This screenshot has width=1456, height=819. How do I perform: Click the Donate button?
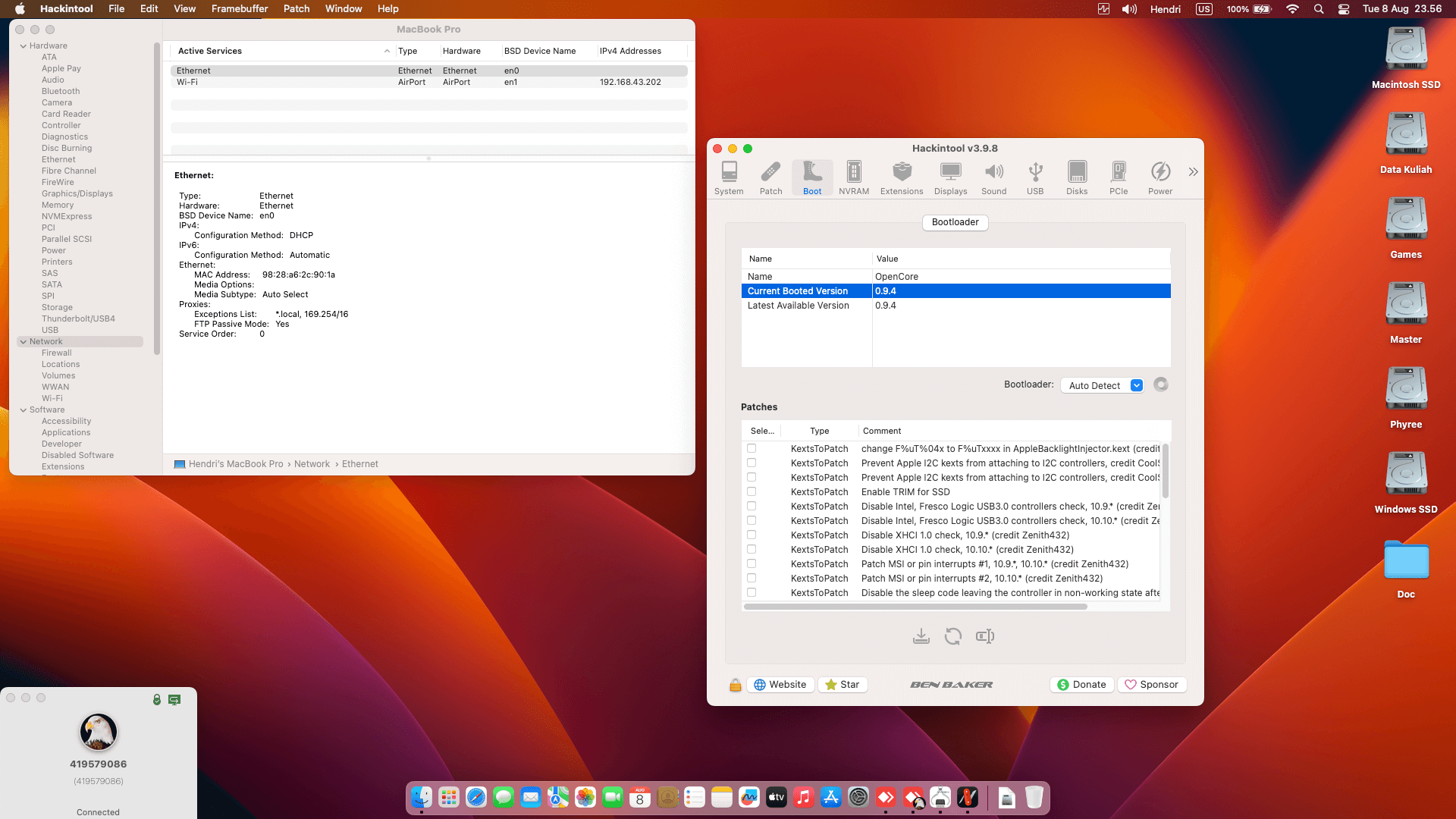point(1082,685)
